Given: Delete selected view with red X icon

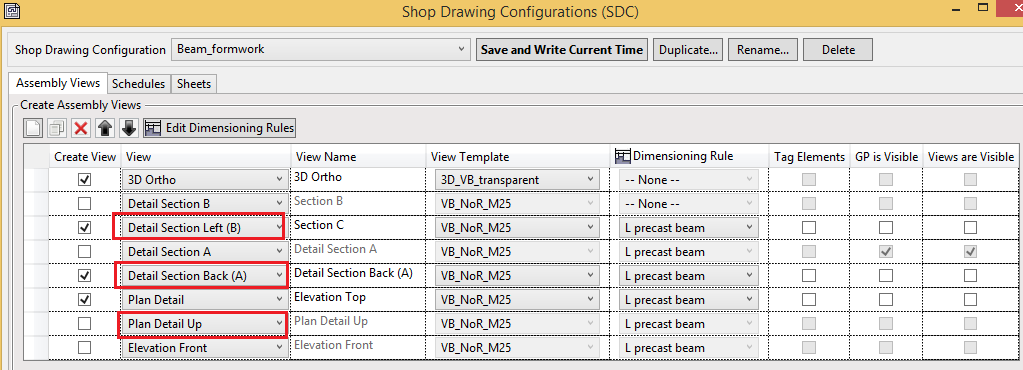Looking at the screenshot, I should coord(81,128).
